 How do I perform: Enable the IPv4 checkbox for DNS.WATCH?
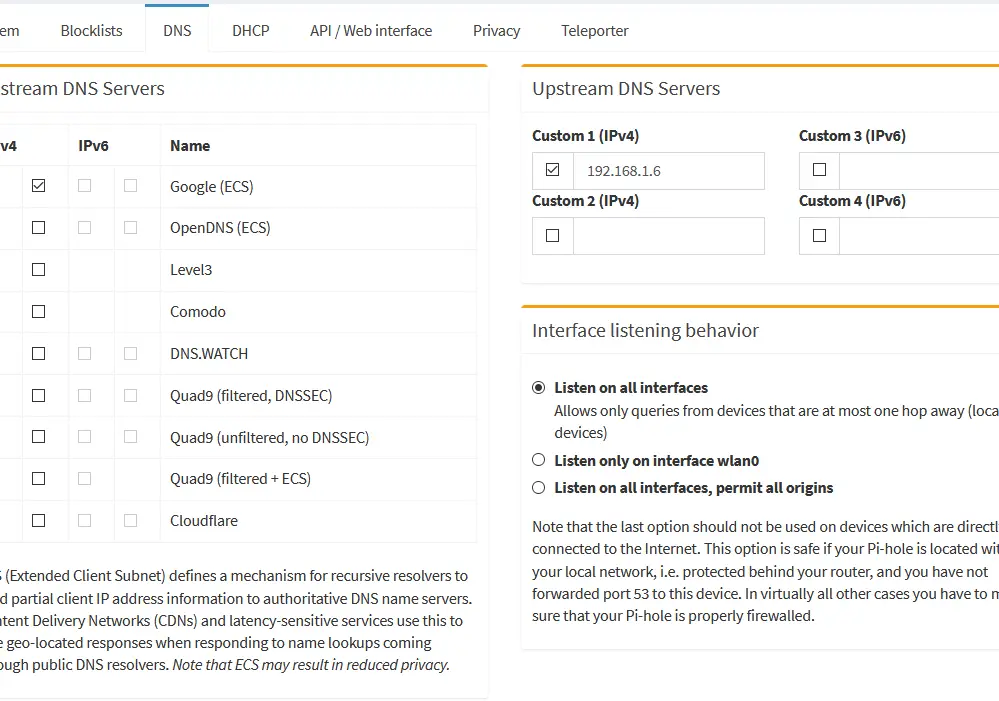[38, 354]
